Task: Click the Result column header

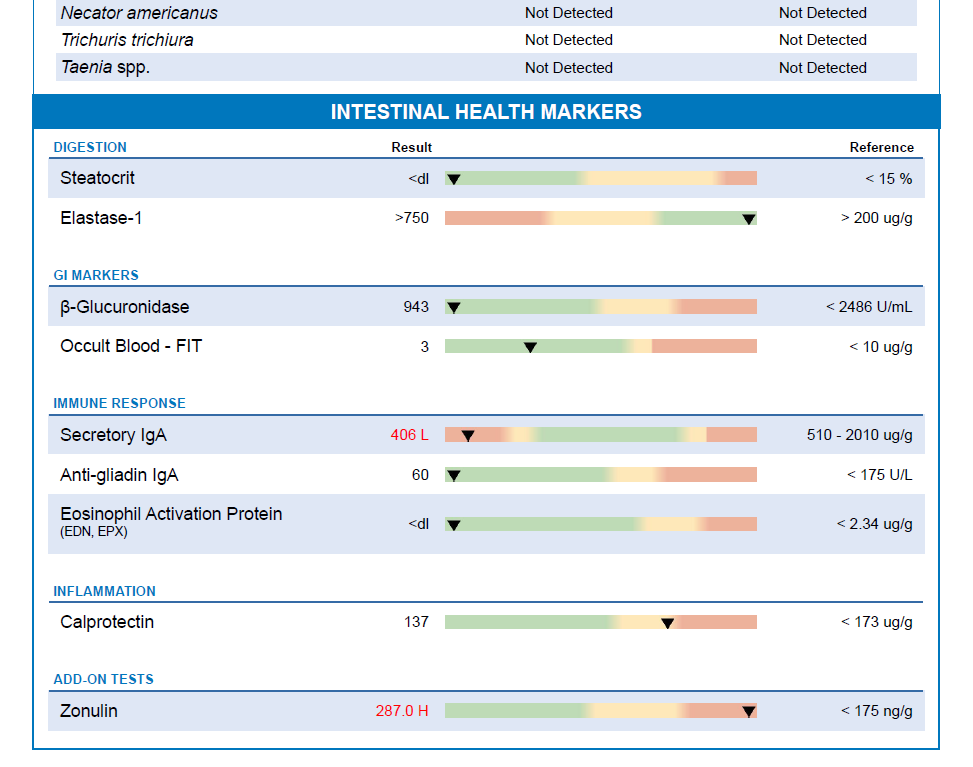Action: click(x=411, y=147)
